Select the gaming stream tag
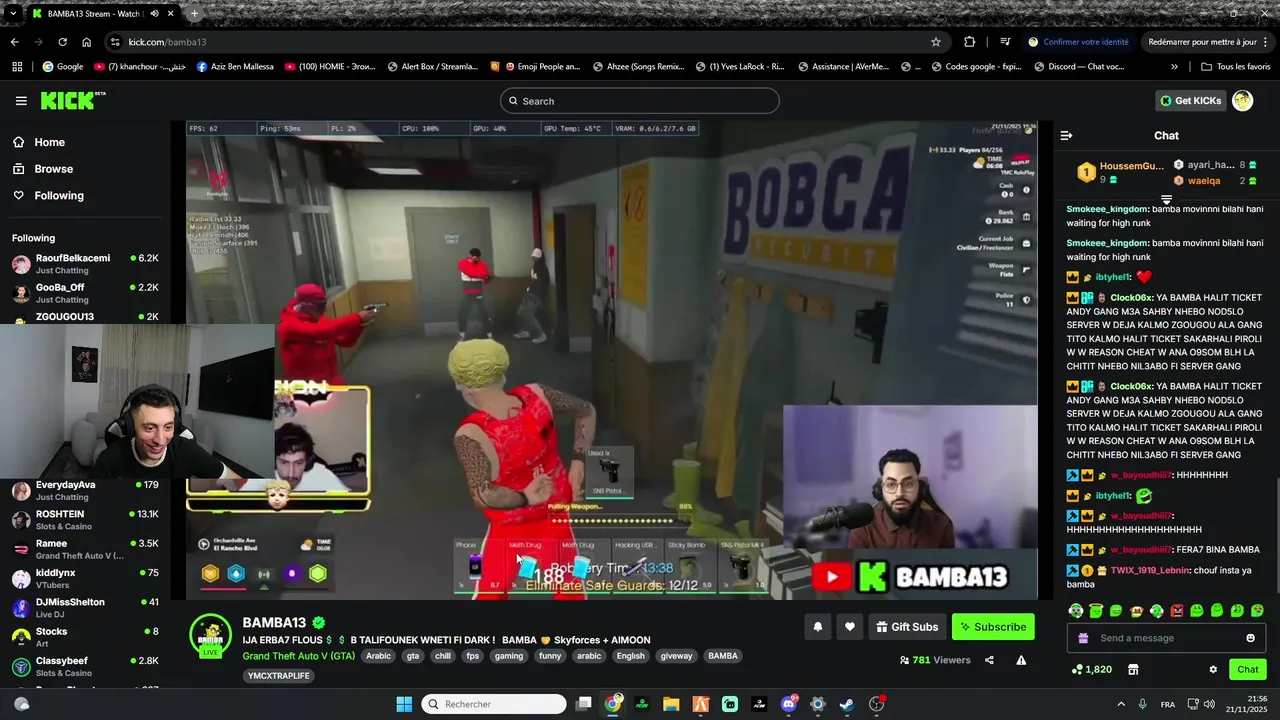Image resolution: width=1280 pixels, height=720 pixels. [x=509, y=656]
